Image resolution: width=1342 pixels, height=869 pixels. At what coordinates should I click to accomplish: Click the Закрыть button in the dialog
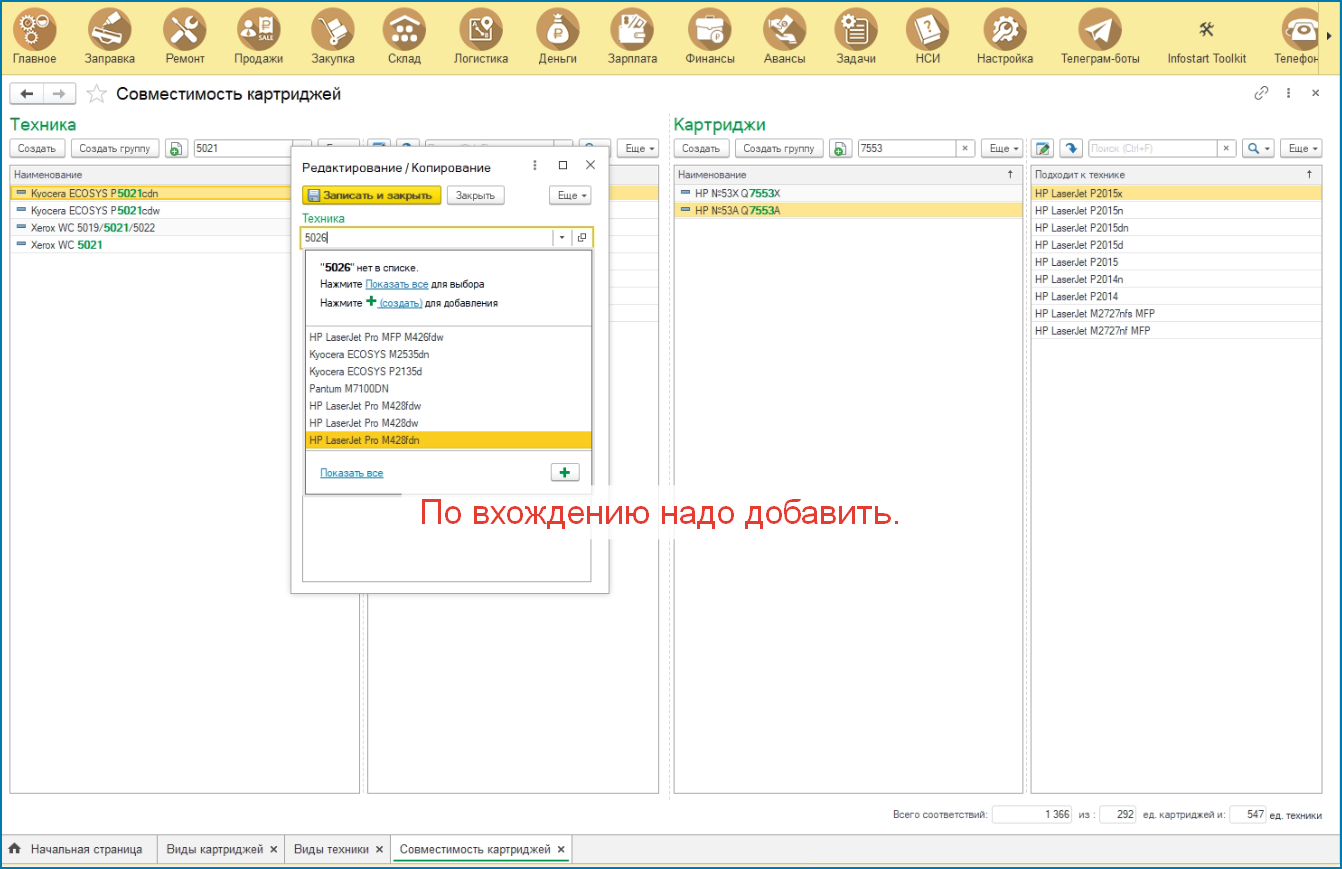[475, 195]
